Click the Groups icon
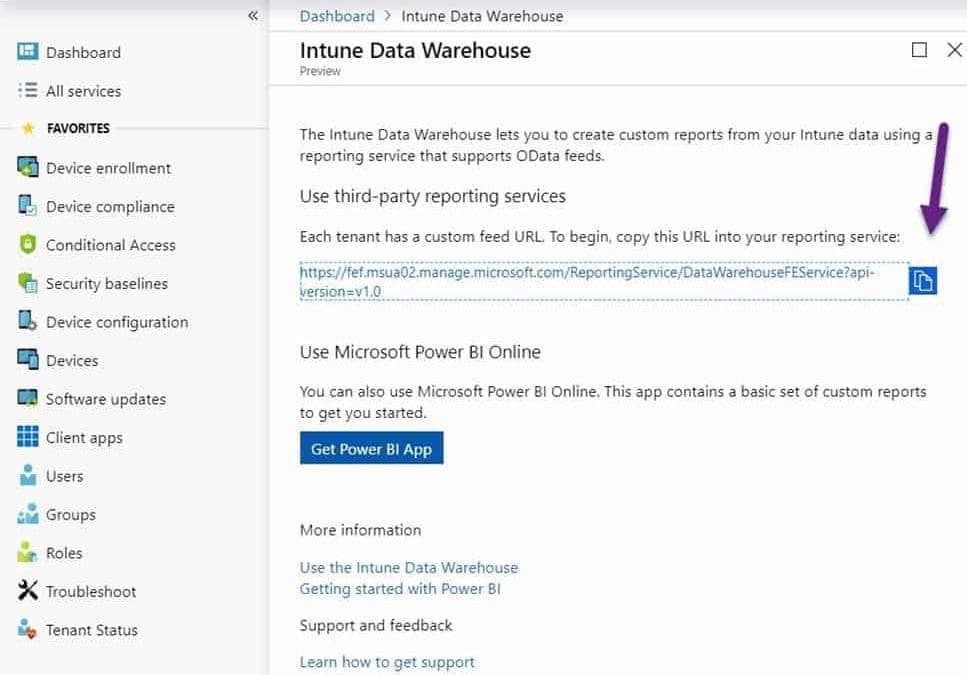Screen dimensions: 967x675 click(28, 513)
